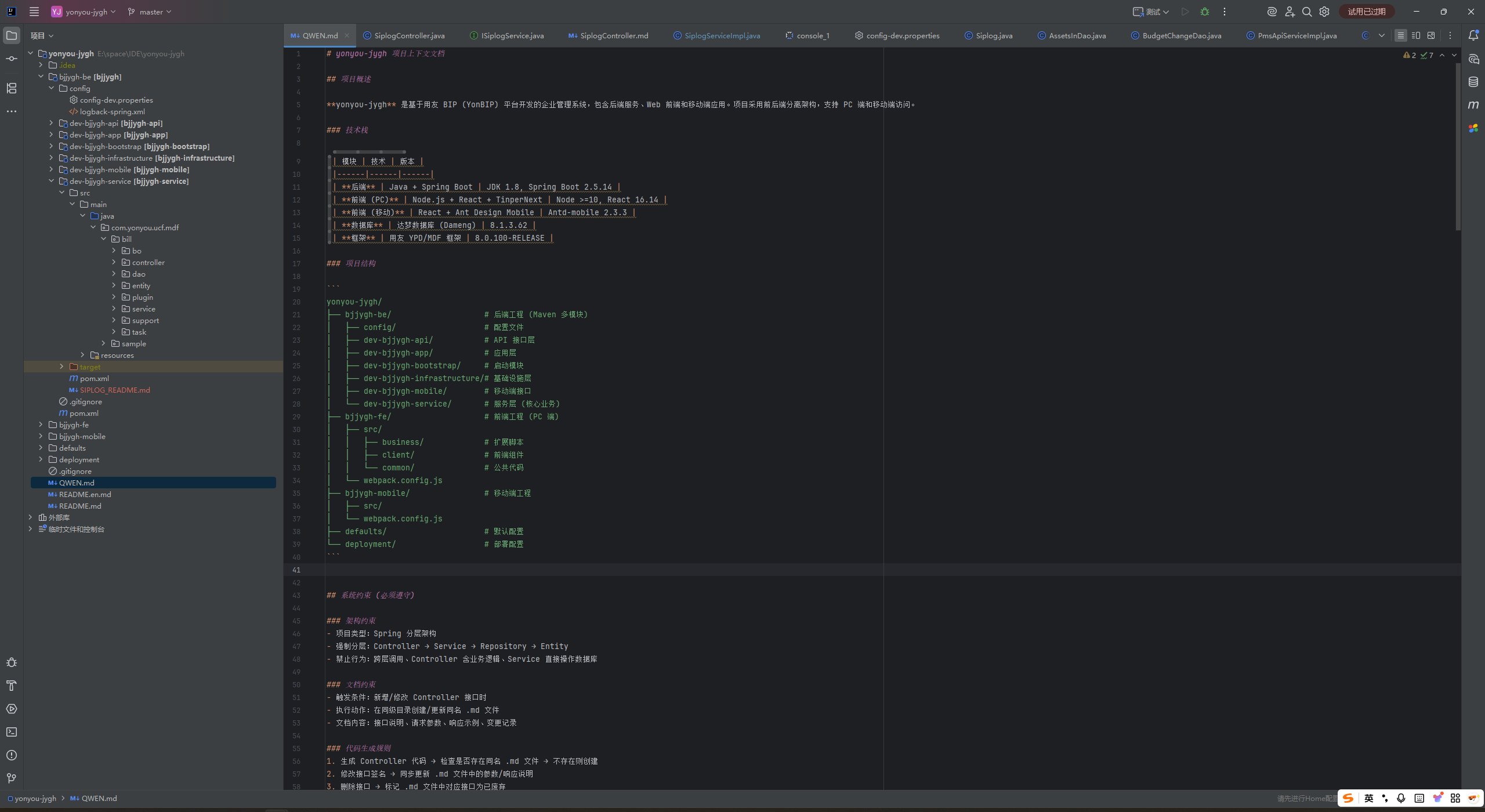Go to previous highlighted problem arrow
The width and height of the screenshot is (1485, 812).
(x=1442, y=55)
